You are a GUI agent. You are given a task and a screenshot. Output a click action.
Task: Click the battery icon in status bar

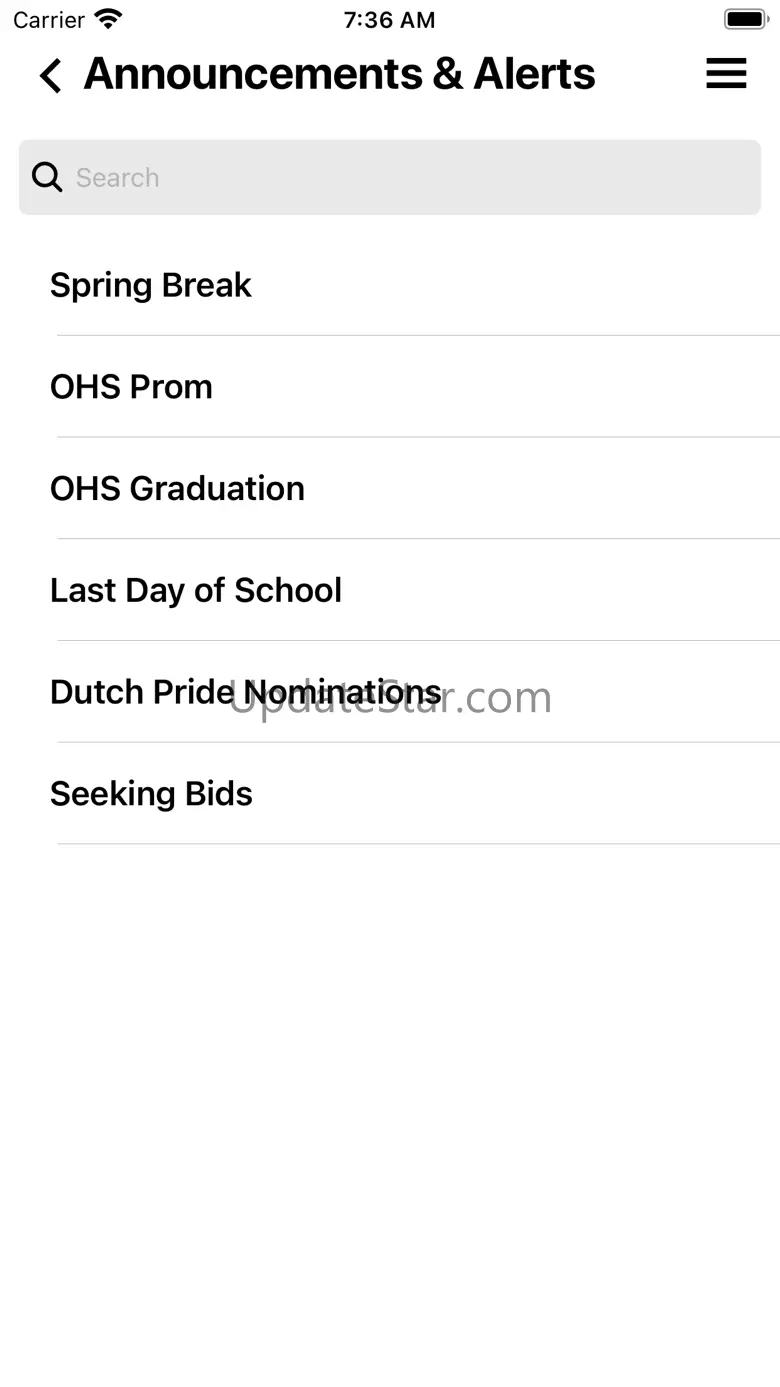click(745, 19)
